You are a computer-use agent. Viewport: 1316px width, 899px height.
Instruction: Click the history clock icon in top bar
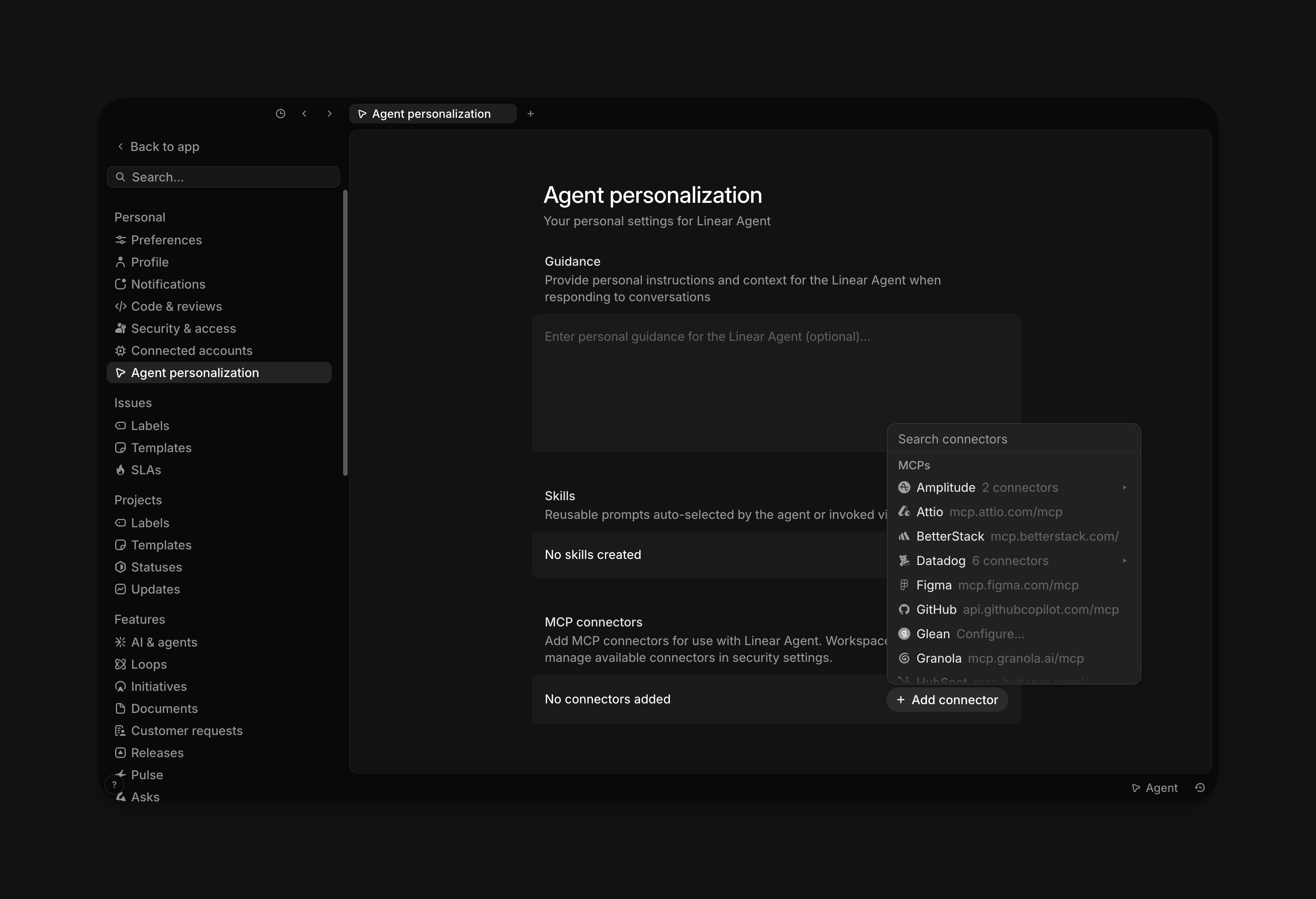(280, 114)
